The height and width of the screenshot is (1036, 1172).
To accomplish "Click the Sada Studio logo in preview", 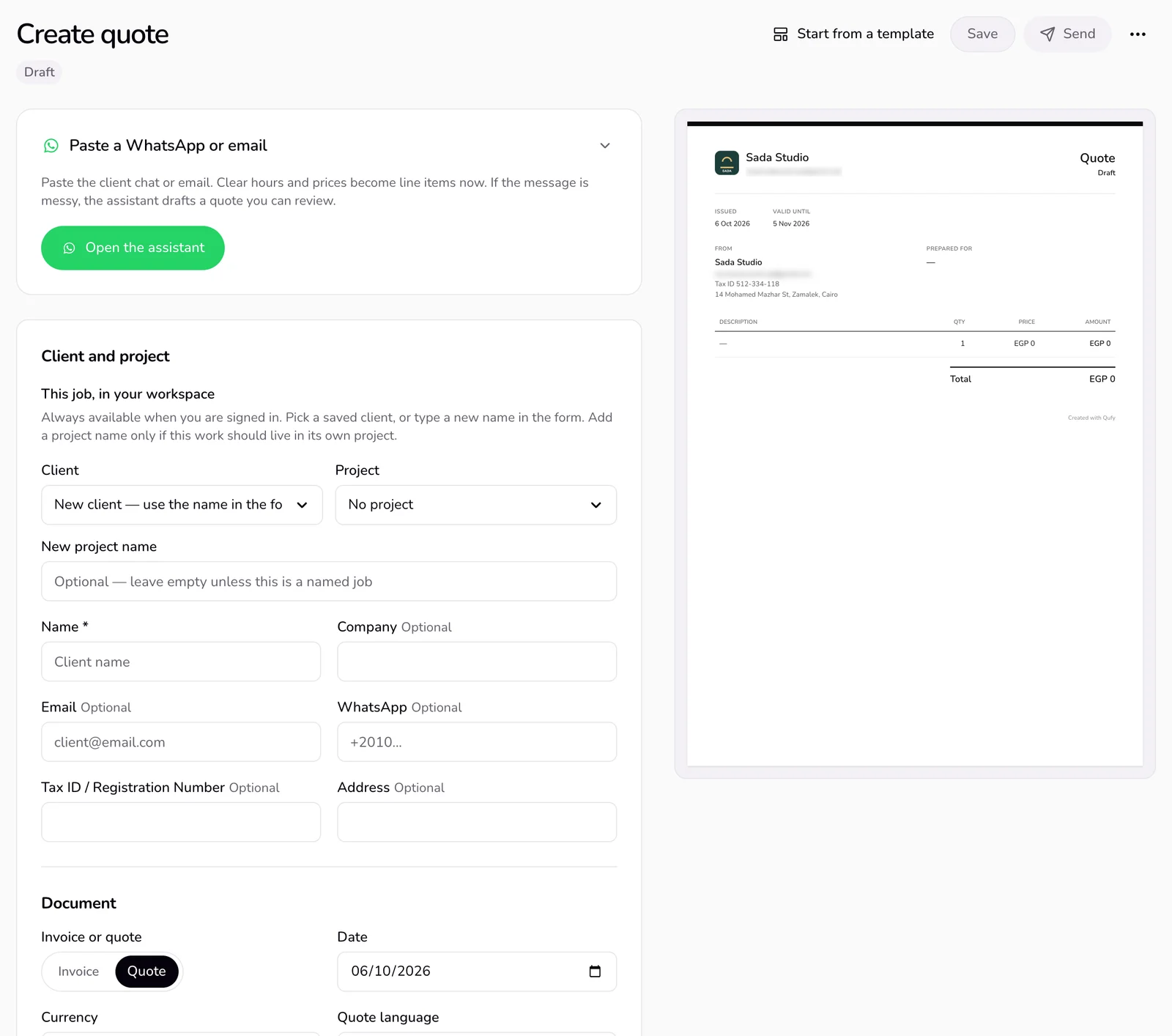I will 727,163.
